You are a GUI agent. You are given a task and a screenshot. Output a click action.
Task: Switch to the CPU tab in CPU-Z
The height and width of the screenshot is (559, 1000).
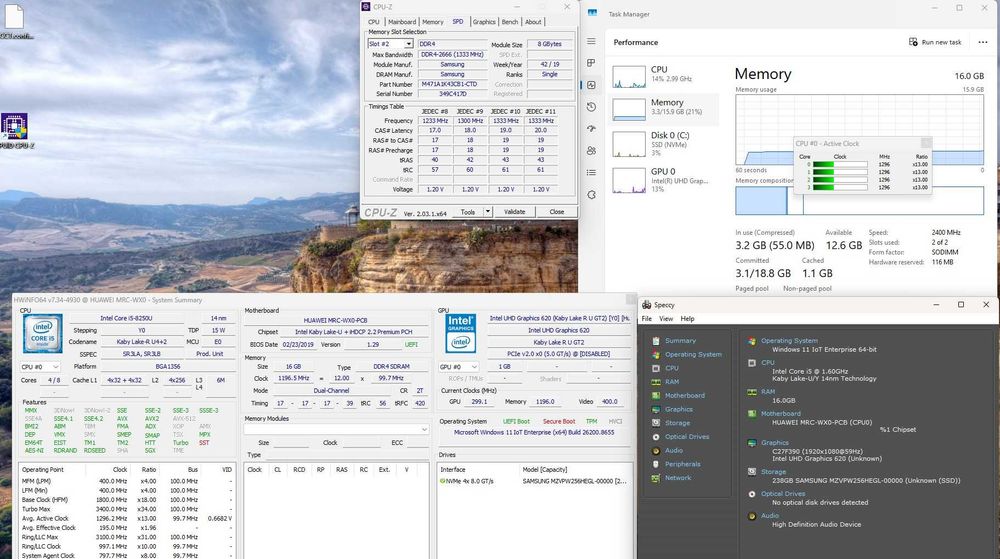point(374,22)
